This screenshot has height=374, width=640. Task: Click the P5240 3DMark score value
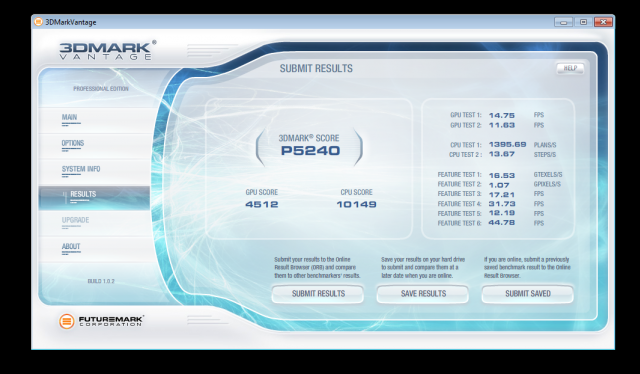[310, 151]
